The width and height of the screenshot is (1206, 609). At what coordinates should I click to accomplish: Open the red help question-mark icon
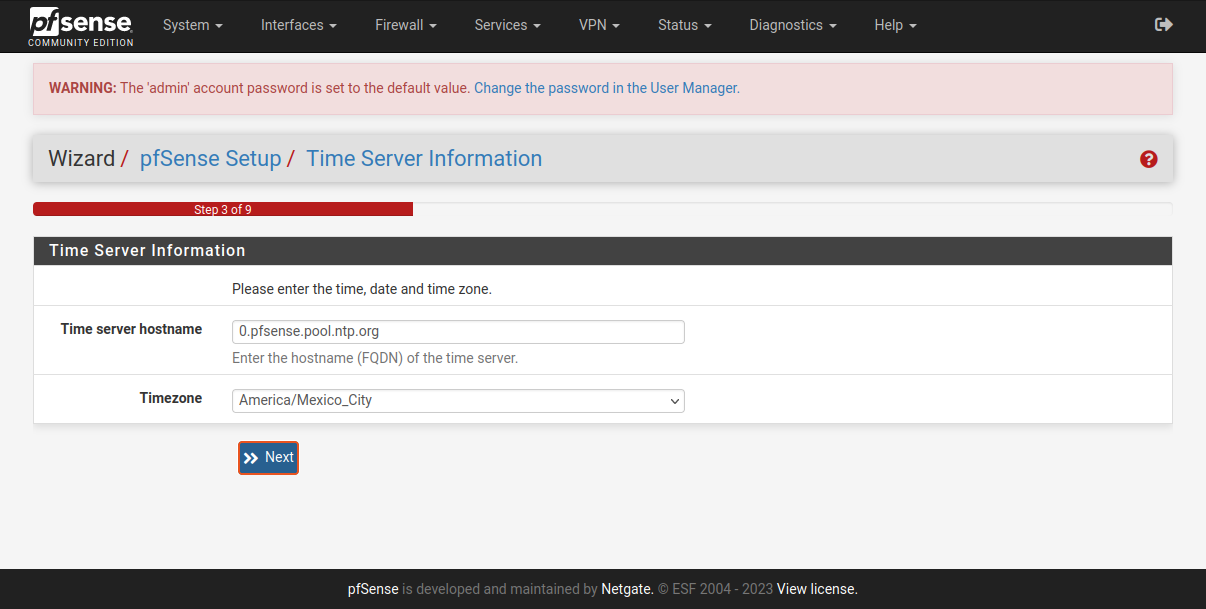coord(1148,159)
